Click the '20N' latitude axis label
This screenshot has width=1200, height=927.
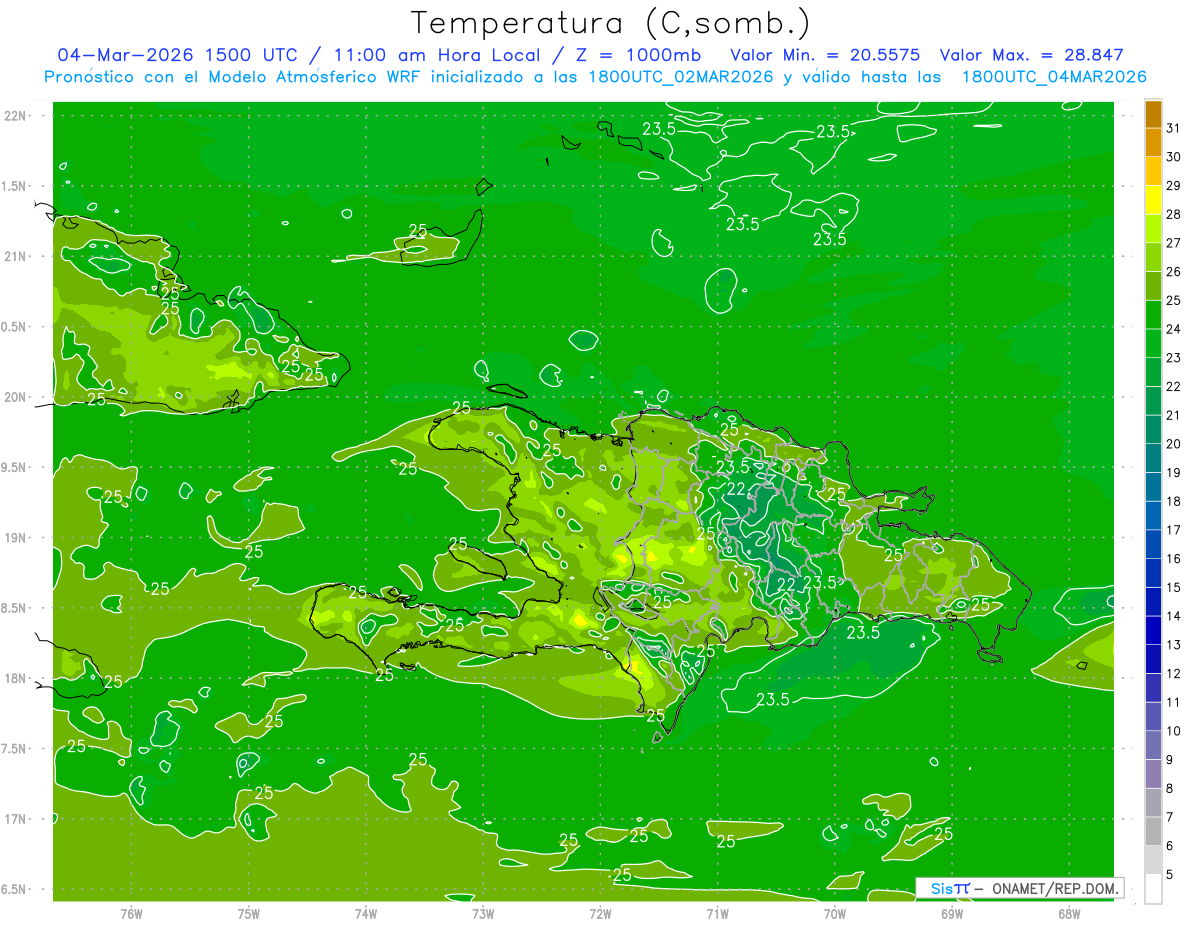coord(16,397)
